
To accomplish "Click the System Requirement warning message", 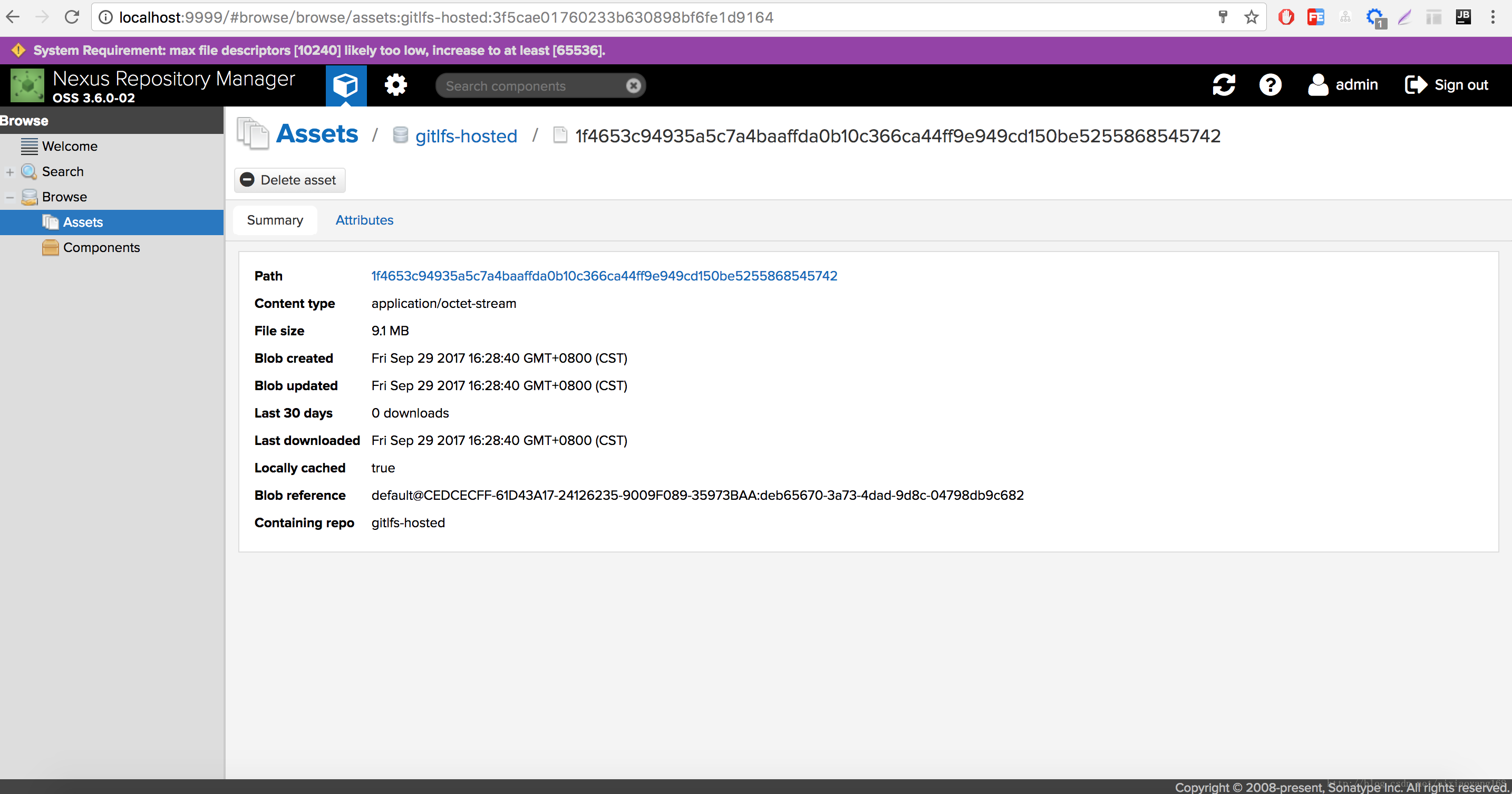I will (x=319, y=51).
